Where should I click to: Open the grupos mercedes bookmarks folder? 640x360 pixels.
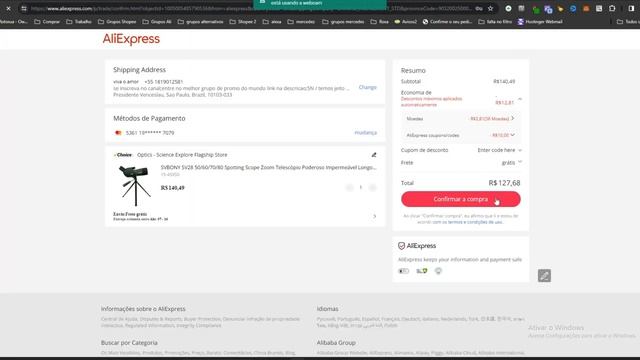point(343,22)
